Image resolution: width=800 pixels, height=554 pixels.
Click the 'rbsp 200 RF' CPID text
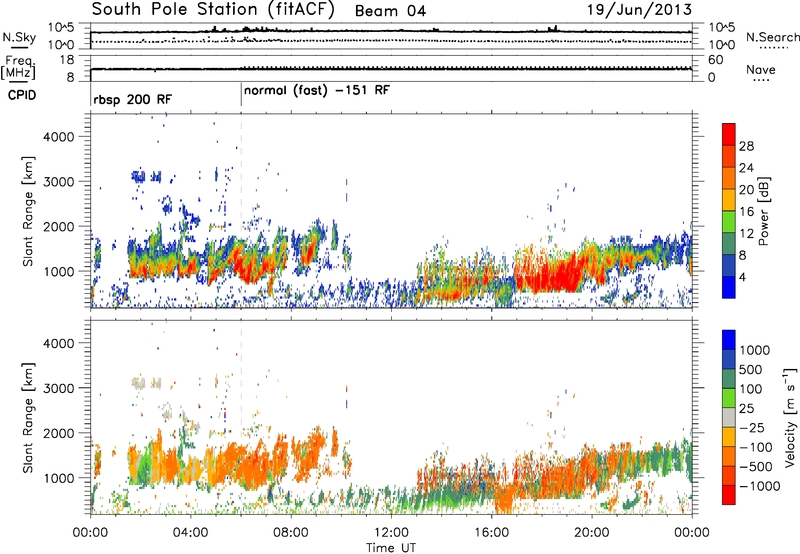[x=133, y=99]
